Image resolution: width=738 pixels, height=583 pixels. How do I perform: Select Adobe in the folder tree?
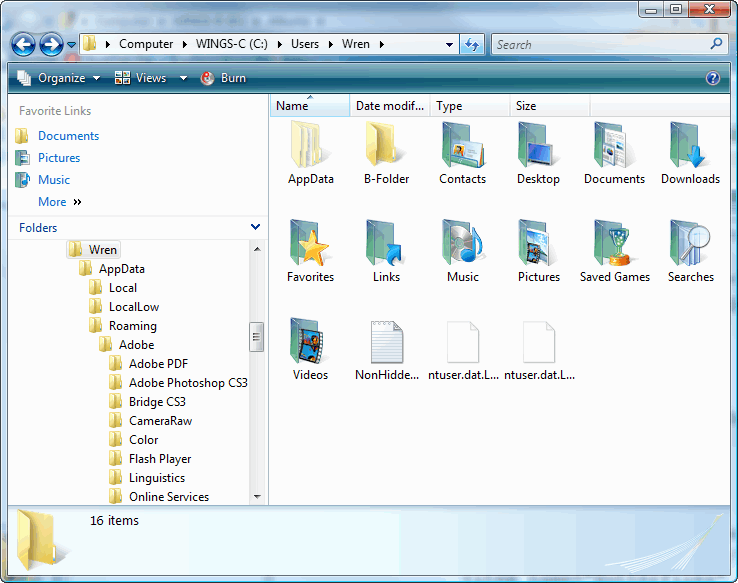(136, 345)
